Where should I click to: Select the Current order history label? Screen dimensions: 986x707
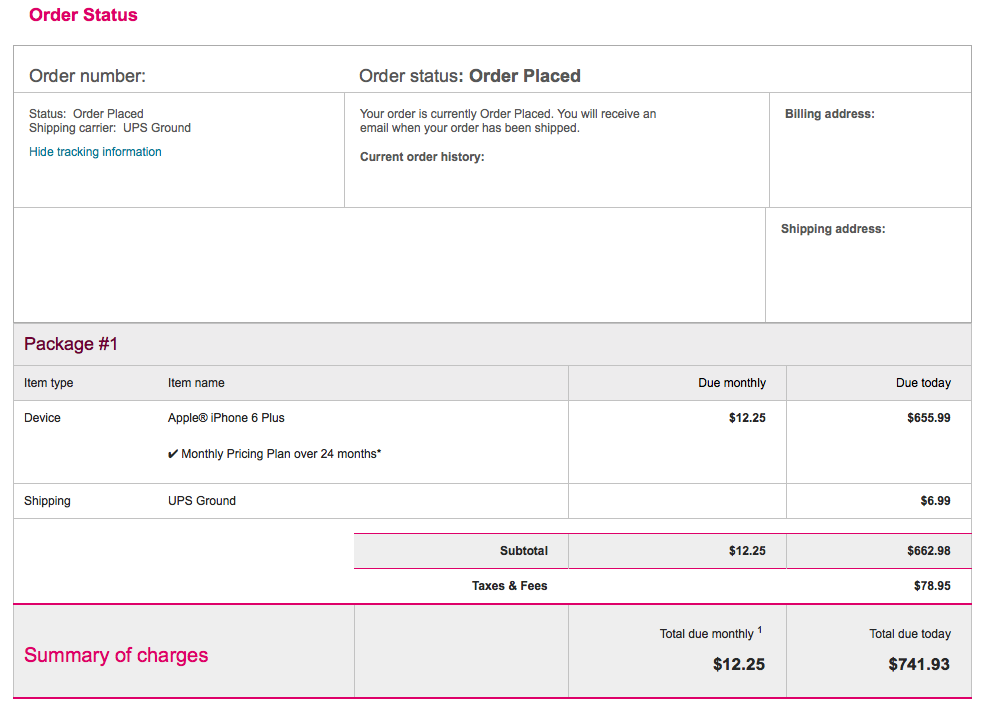coord(422,157)
